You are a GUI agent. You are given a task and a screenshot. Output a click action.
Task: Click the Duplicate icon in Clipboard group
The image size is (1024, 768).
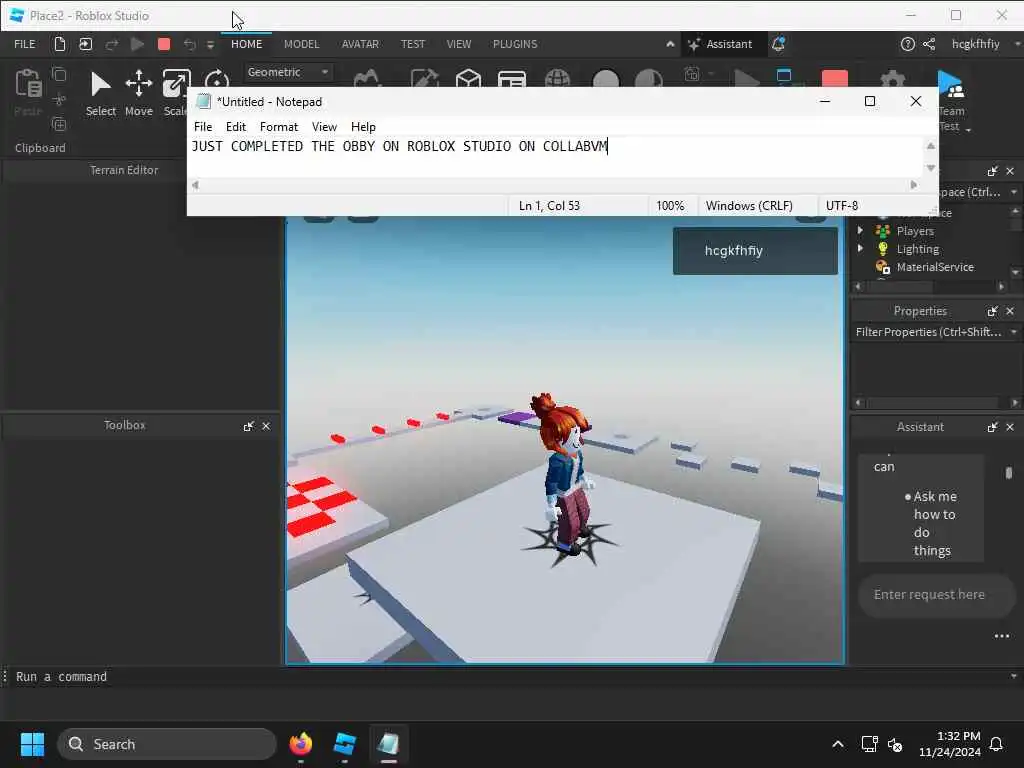[59, 124]
